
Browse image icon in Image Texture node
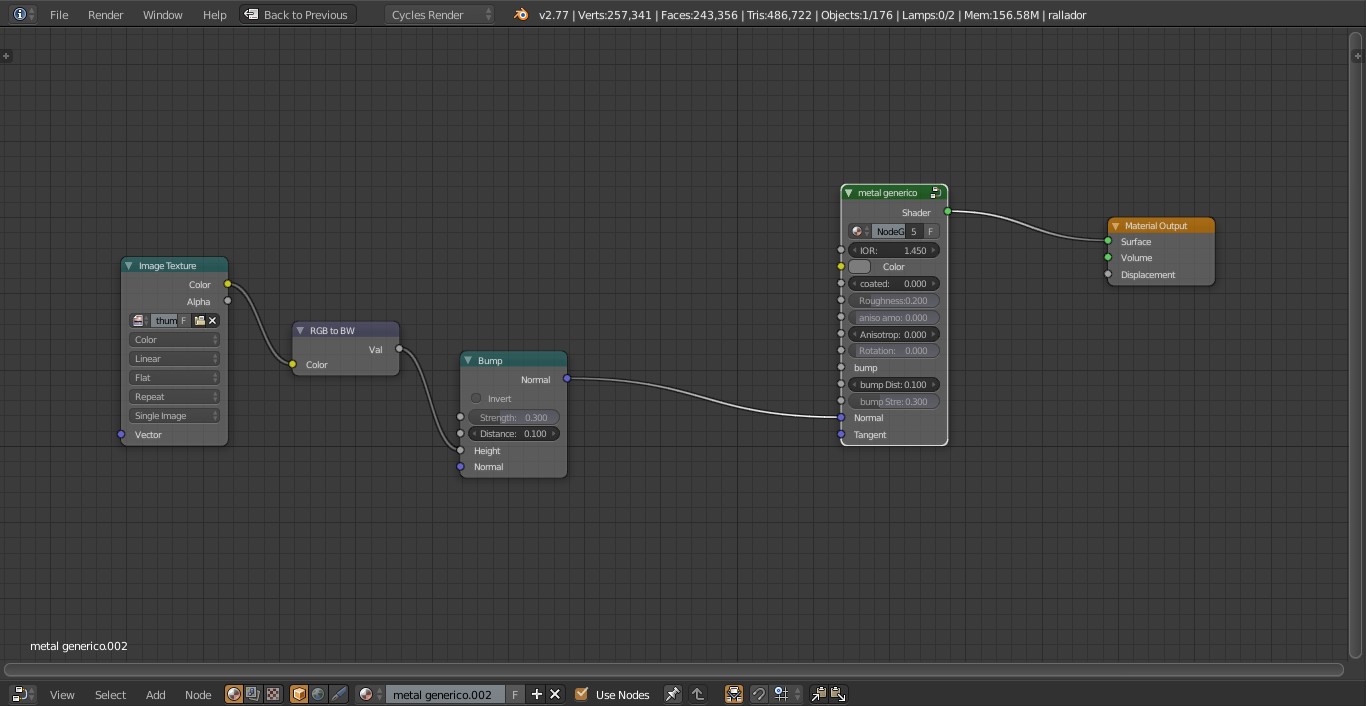click(139, 321)
